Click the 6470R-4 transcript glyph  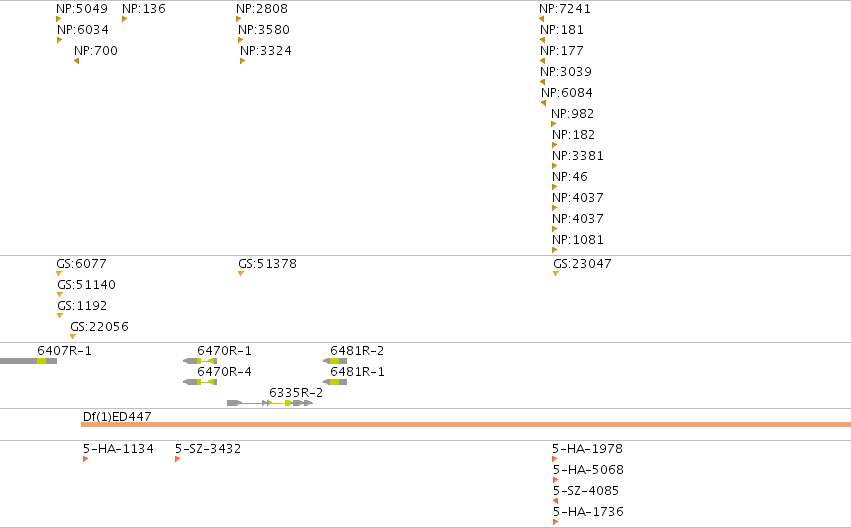(x=200, y=382)
